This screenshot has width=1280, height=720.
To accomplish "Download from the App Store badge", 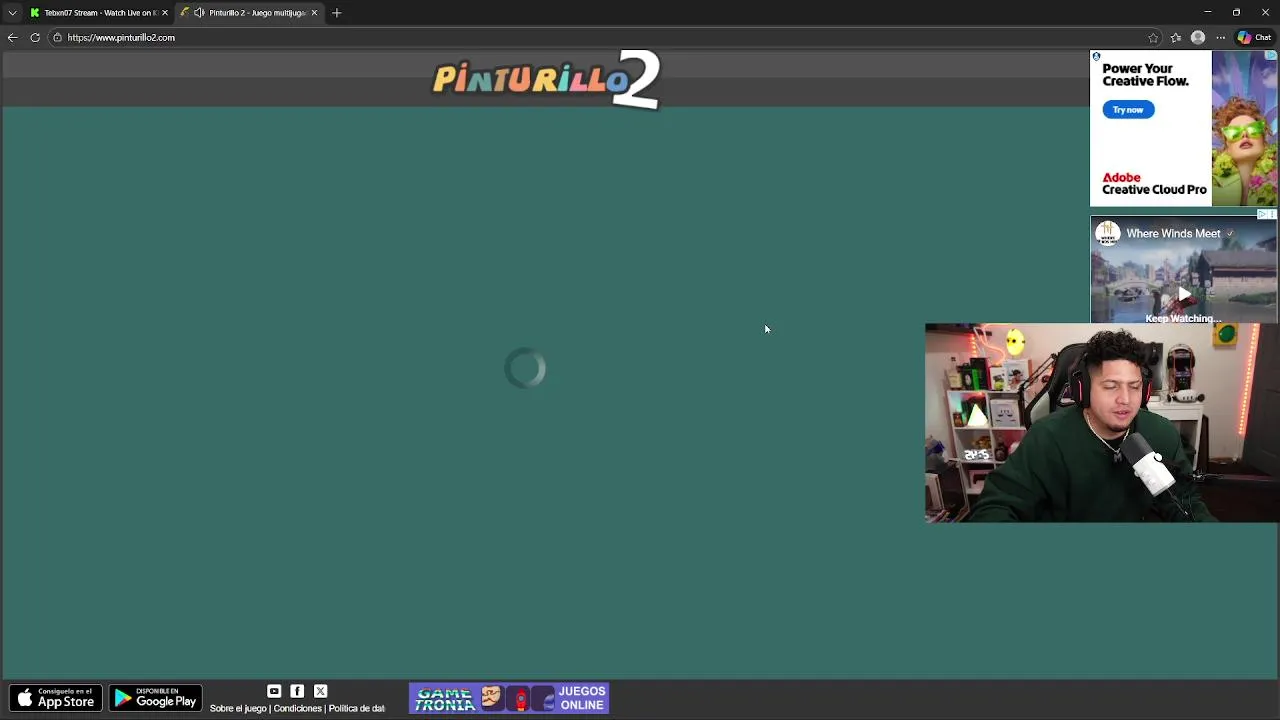I will [56, 697].
